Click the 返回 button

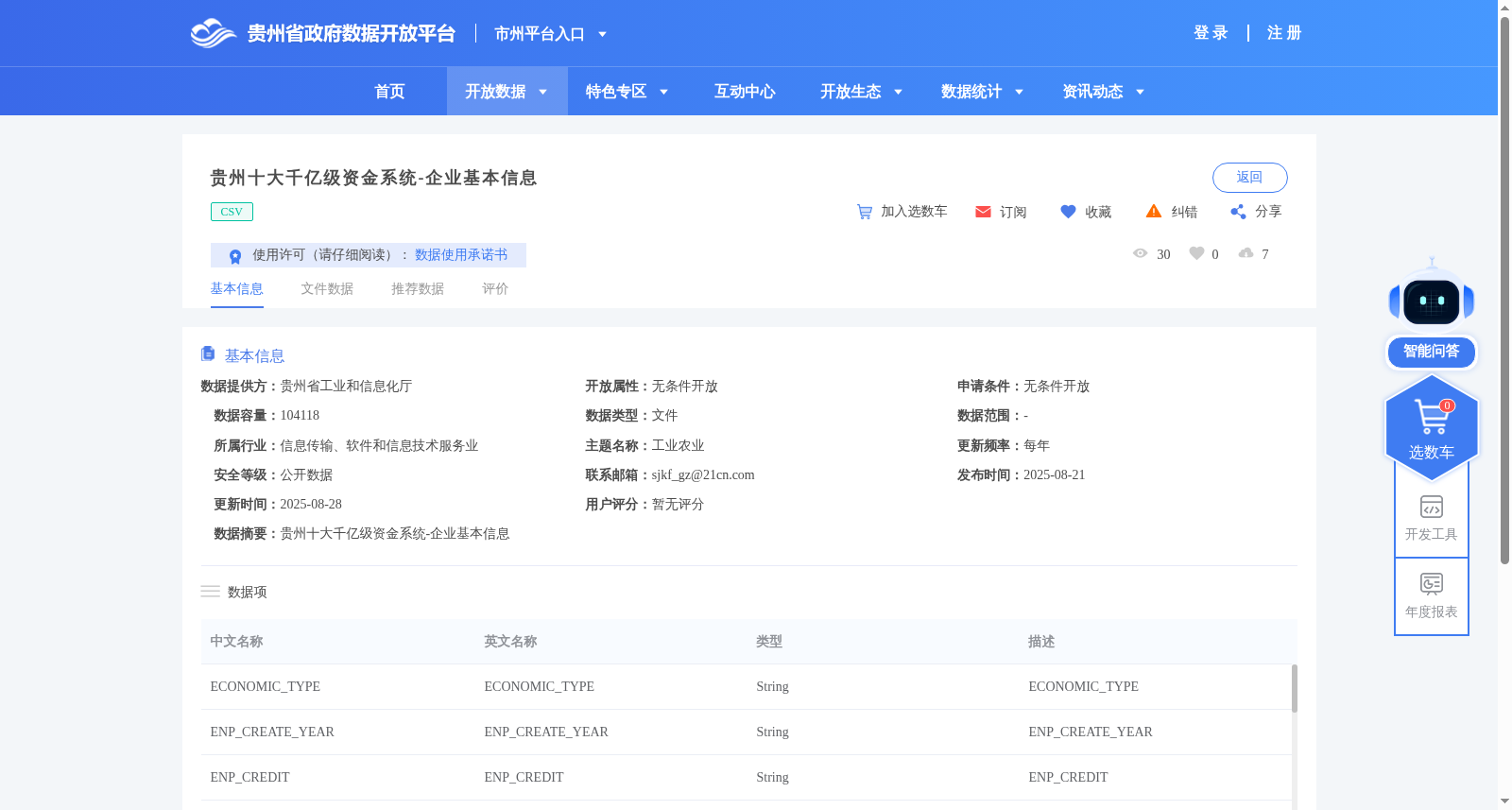pos(1249,178)
